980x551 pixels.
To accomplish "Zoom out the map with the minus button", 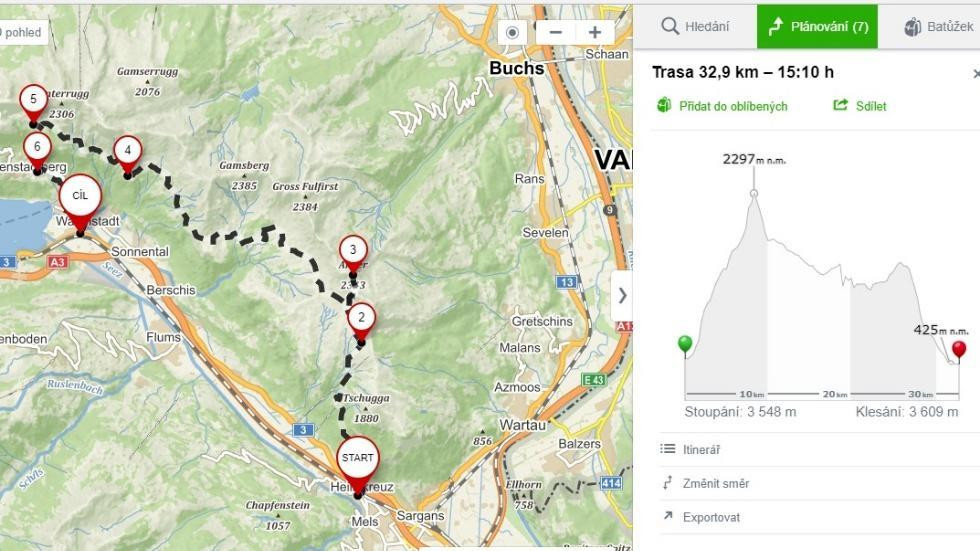I will [x=556, y=32].
